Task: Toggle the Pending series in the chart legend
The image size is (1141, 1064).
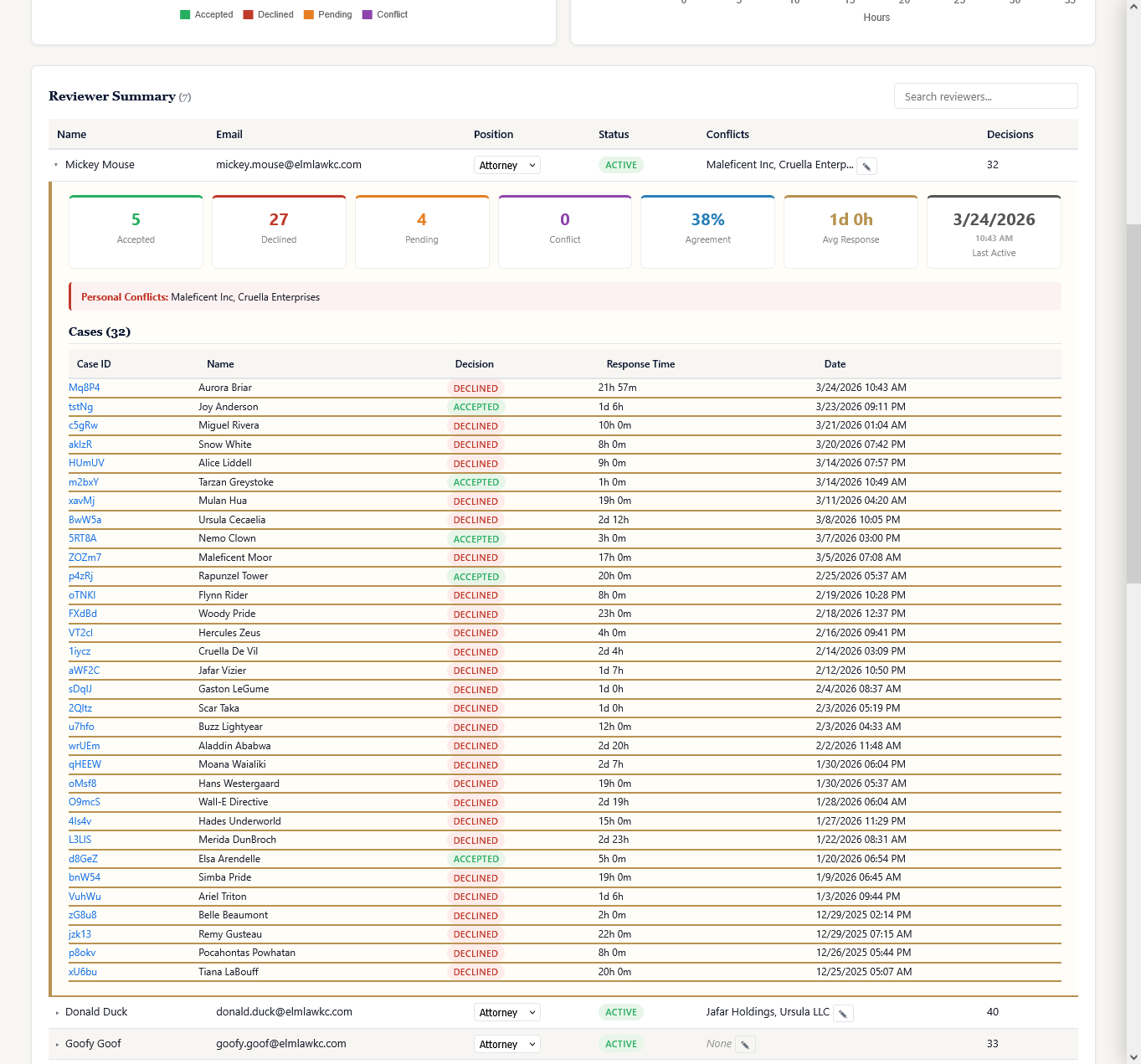Action: tap(327, 14)
